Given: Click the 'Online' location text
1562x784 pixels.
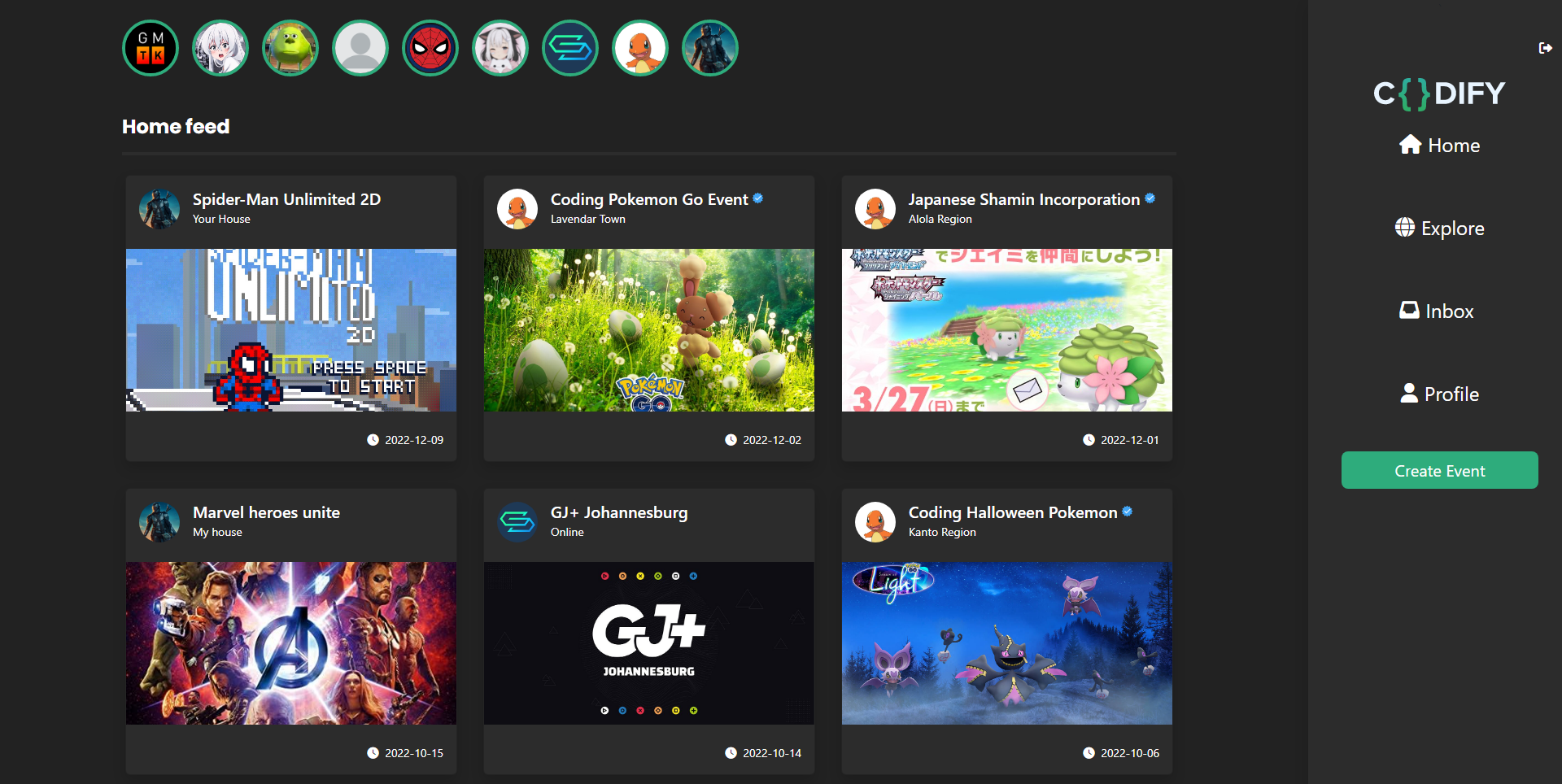Looking at the screenshot, I should 567,532.
